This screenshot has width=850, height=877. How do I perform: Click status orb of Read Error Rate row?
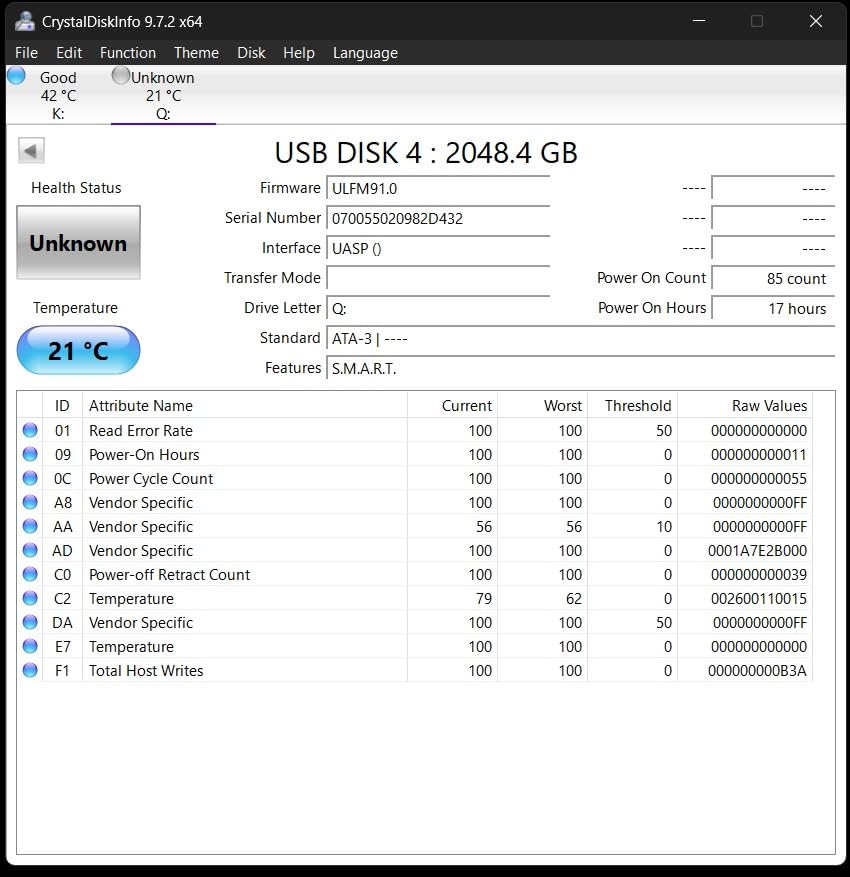30,430
